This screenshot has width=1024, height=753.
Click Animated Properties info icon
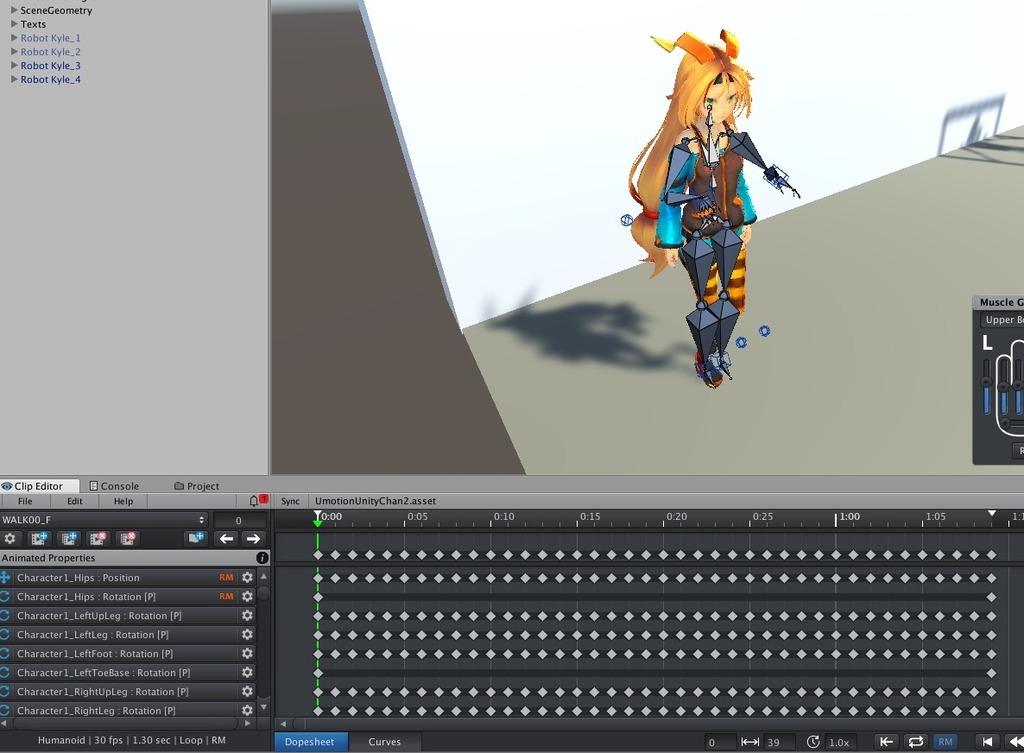262,558
